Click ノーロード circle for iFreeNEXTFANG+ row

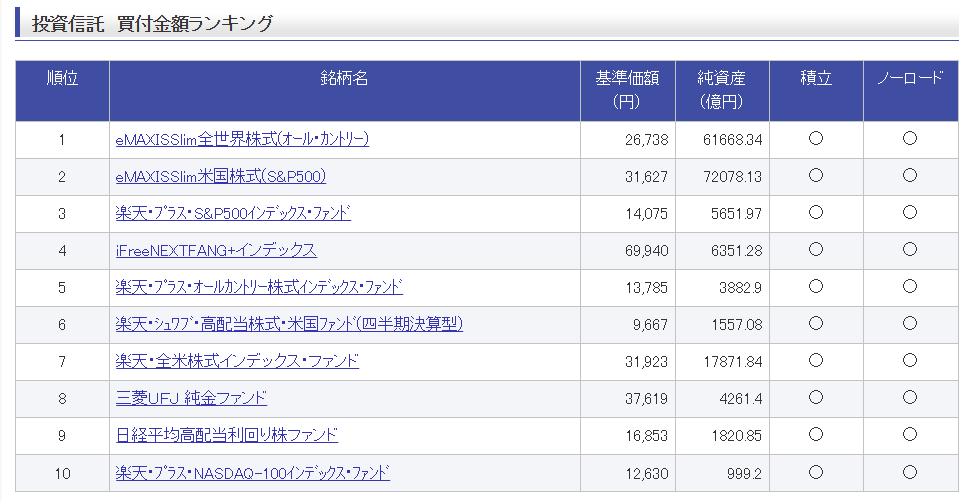910,249
